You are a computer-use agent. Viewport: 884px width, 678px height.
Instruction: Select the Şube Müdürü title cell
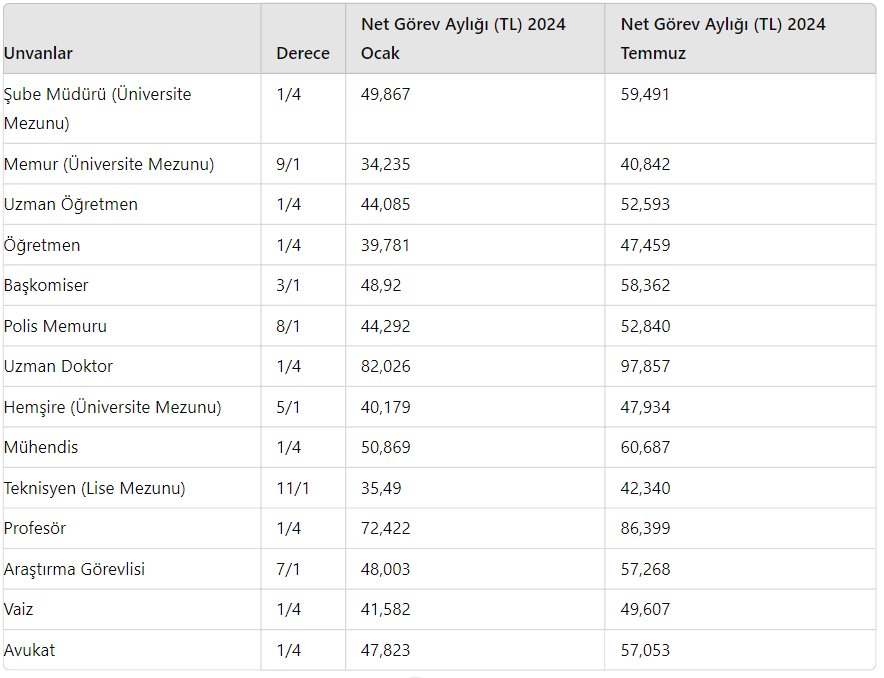97,109
